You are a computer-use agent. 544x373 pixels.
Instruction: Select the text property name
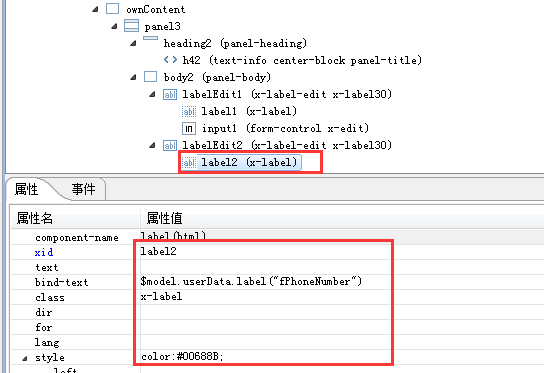pyautogui.click(x=47, y=268)
